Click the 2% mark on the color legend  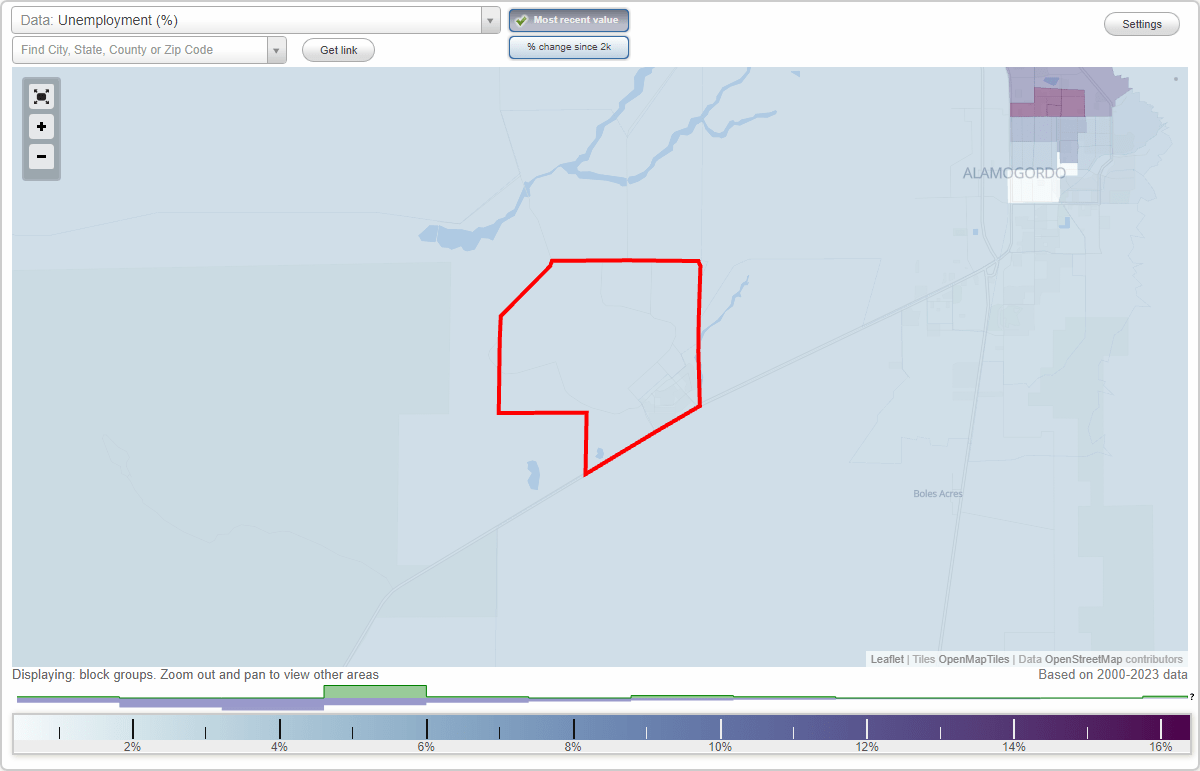[x=132, y=746]
